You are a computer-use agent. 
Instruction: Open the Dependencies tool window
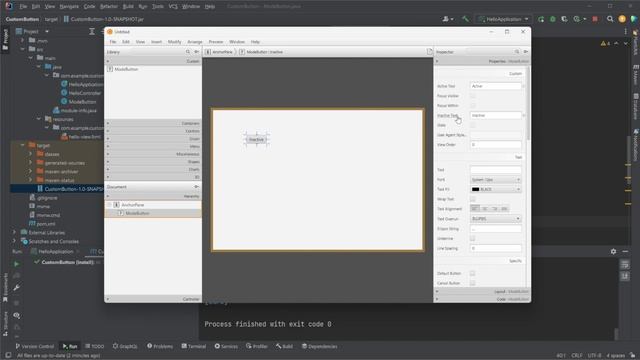320,346
